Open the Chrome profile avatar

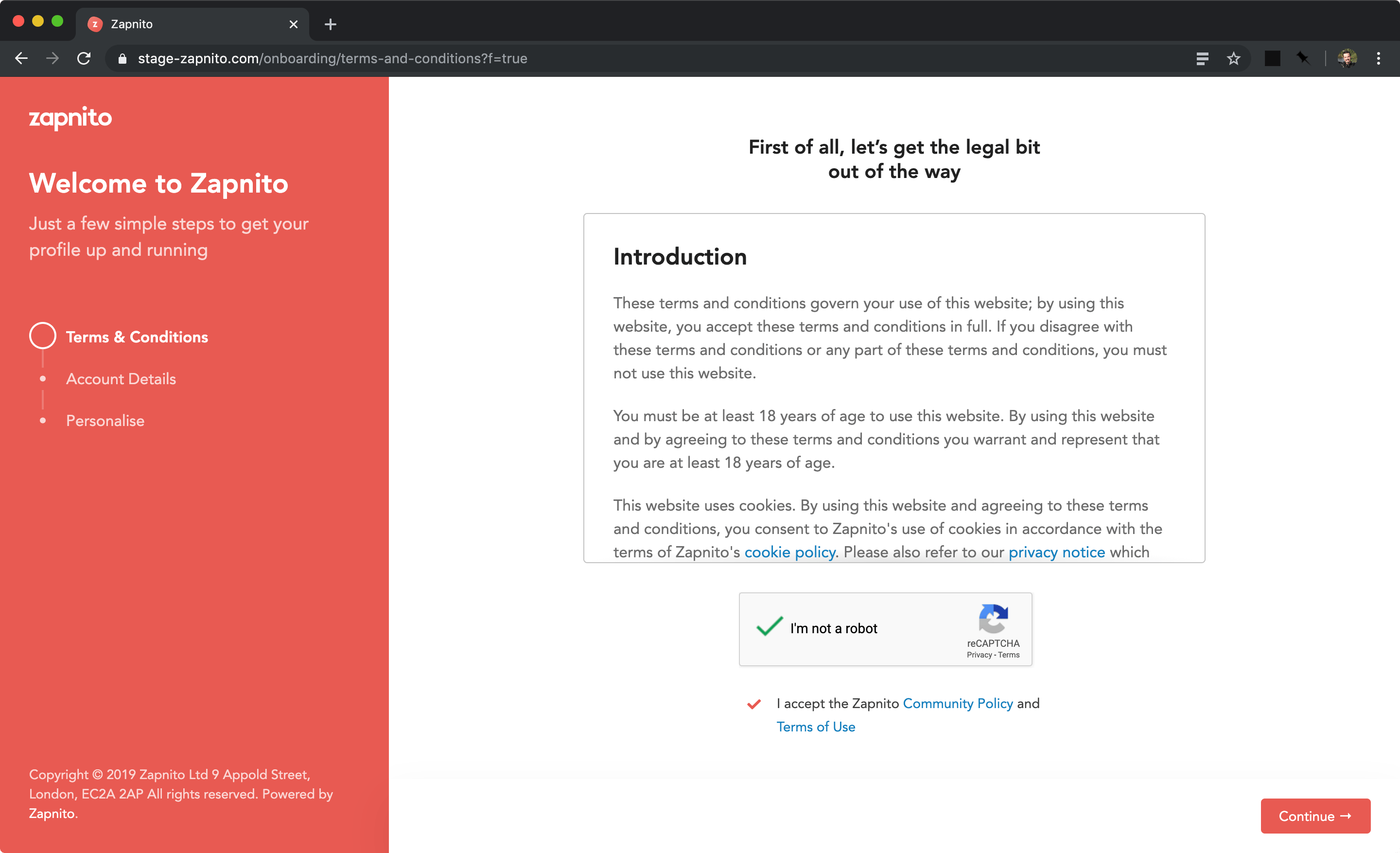pyautogui.click(x=1347, y=58)
